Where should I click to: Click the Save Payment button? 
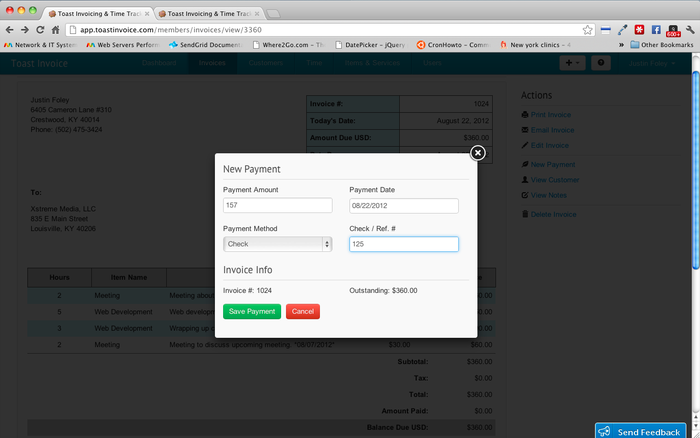(252, 311)
